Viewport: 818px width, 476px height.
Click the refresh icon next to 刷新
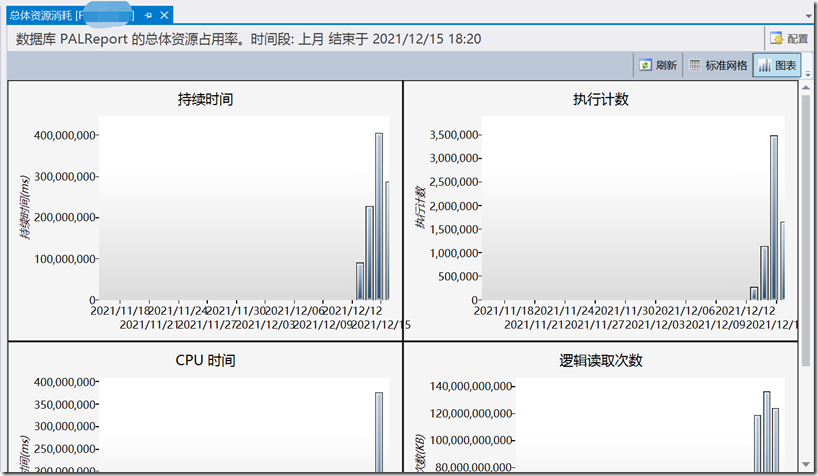645,65
